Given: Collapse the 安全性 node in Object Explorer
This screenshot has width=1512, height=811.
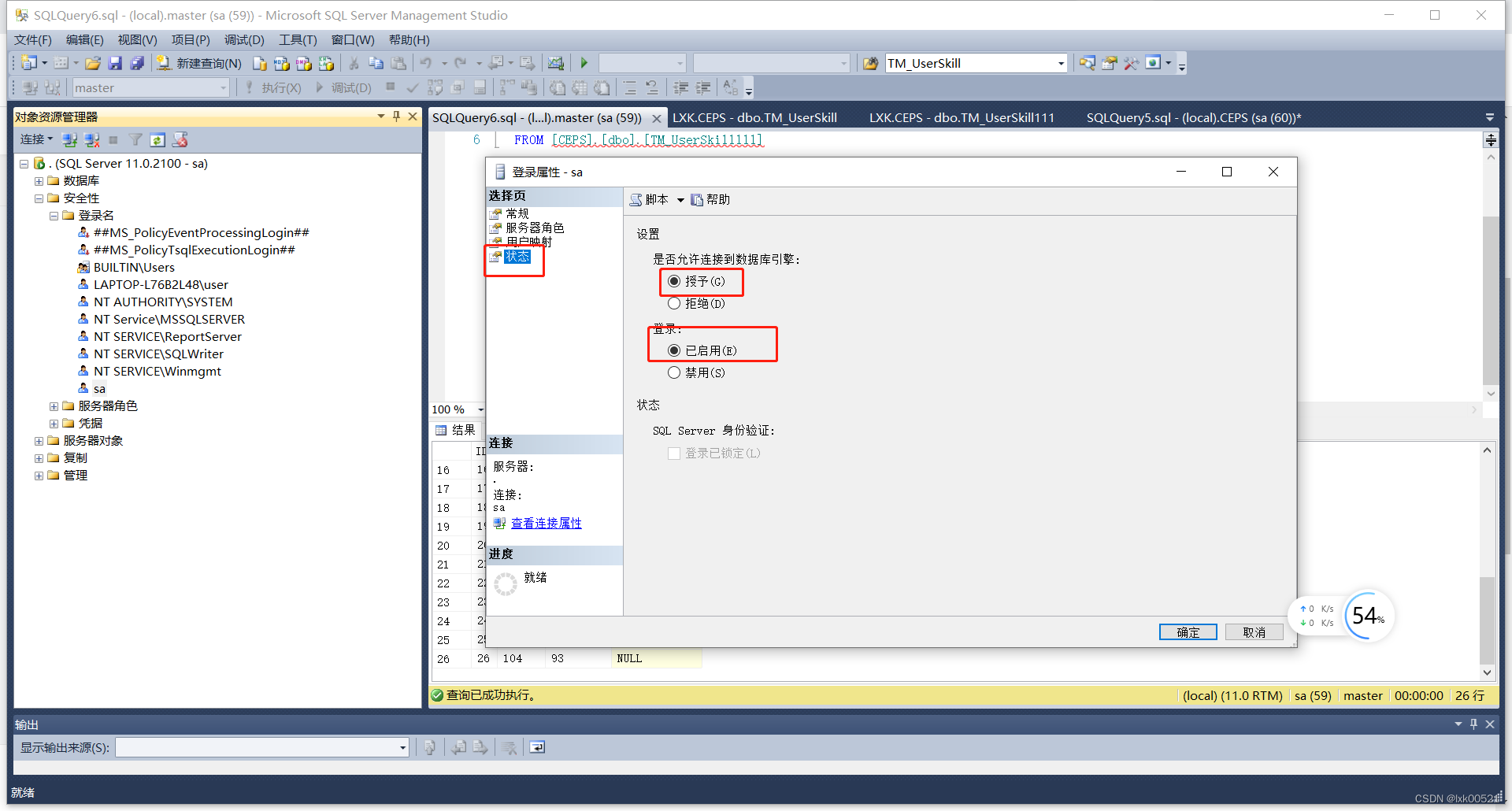Looking at the screenshot, I should (x=39, y=198).
